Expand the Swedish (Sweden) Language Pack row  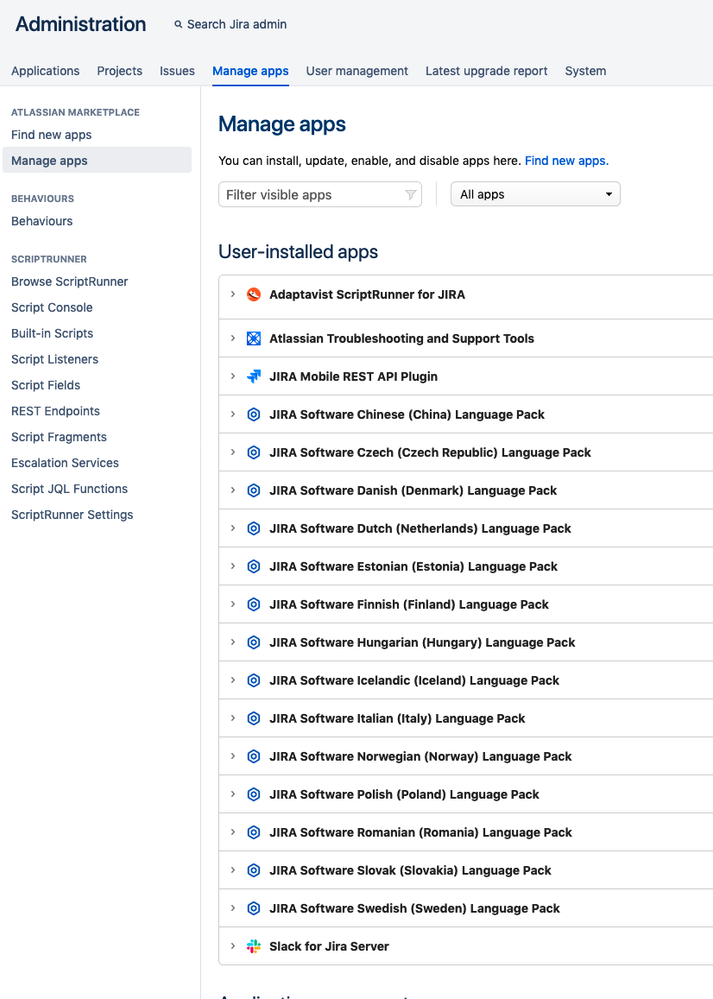pos(233,909)
